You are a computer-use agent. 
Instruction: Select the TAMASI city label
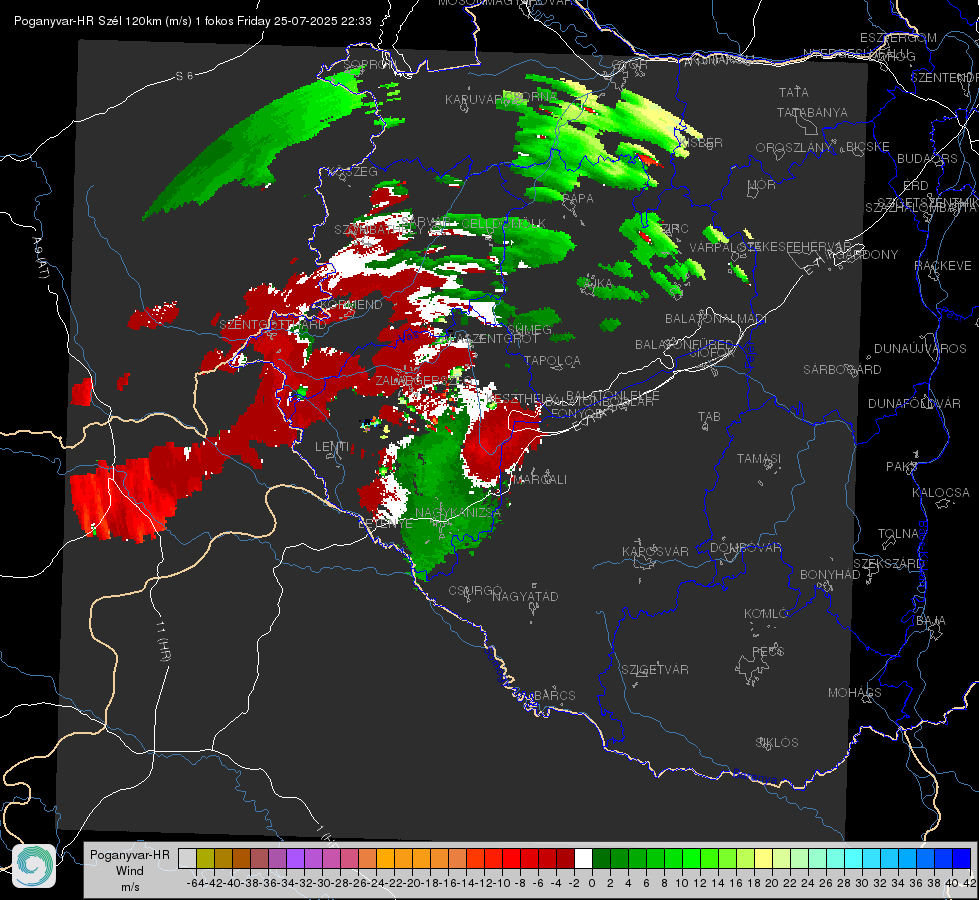tap(759, 458)
